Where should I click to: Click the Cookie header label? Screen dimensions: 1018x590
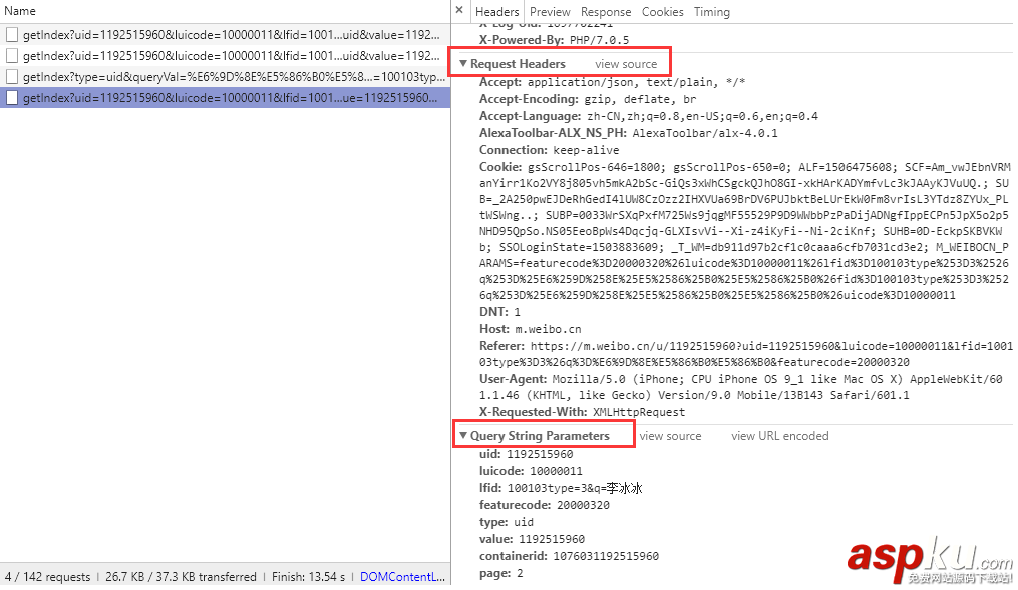500,166
